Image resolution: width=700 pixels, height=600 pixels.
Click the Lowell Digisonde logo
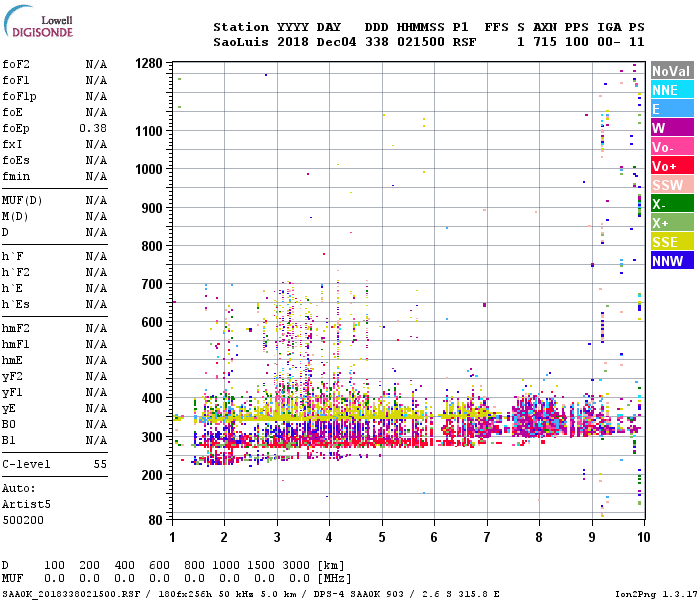pos(38,22)
